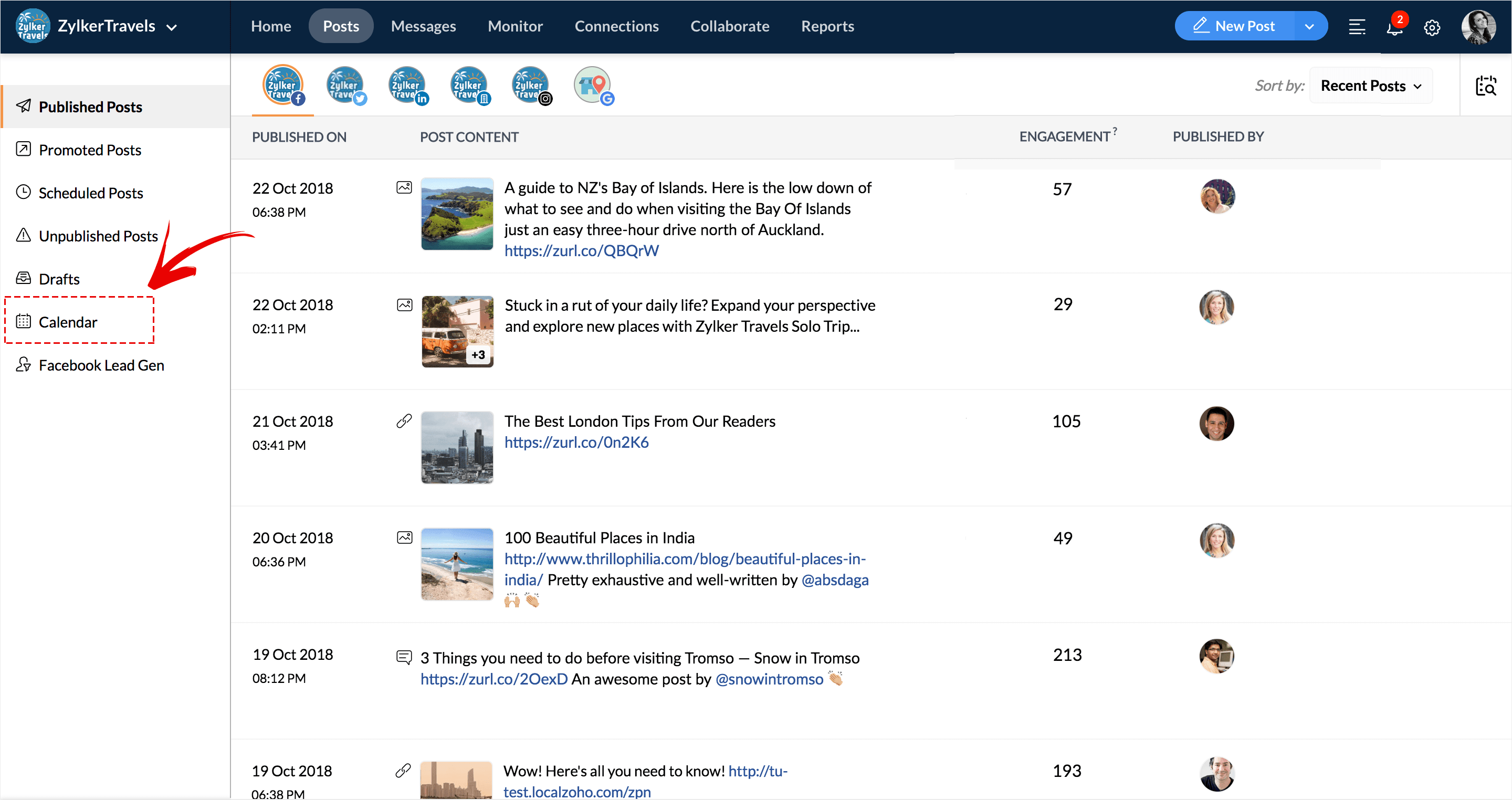Click the Bay of Islands post link
The height and width of the screenshot is (800, 1512).
tap(582, 250)
